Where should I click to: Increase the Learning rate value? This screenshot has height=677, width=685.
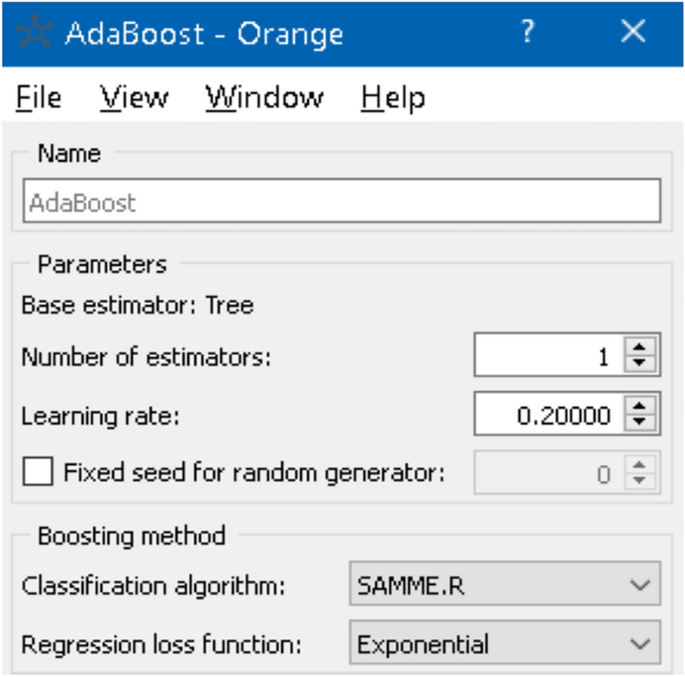[640, 406]
